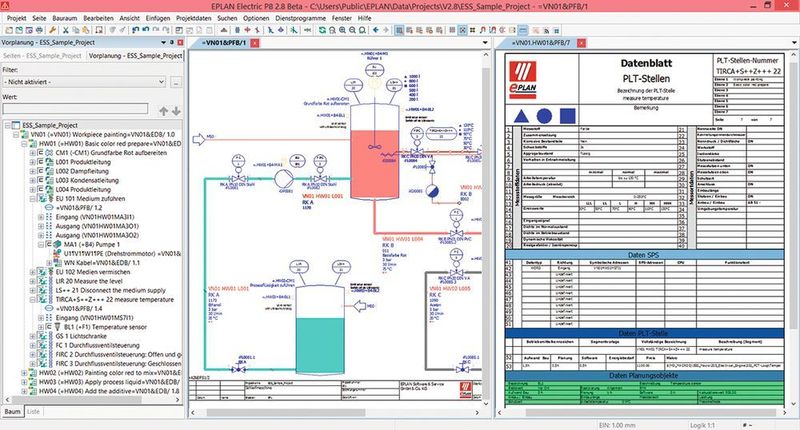This screenshot has height=430, width=800.
Task: Open the Dienstprogramme menu
Action: click(x=301, y=18)
